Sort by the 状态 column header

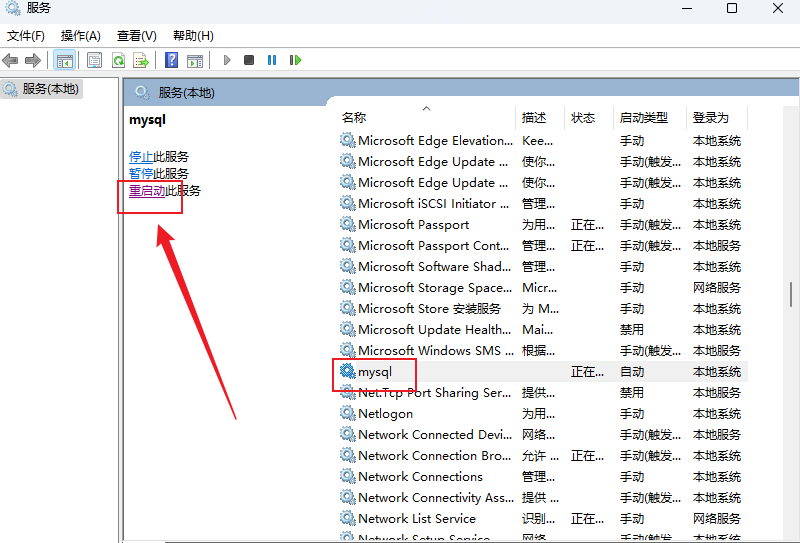[x=589, y=118]
